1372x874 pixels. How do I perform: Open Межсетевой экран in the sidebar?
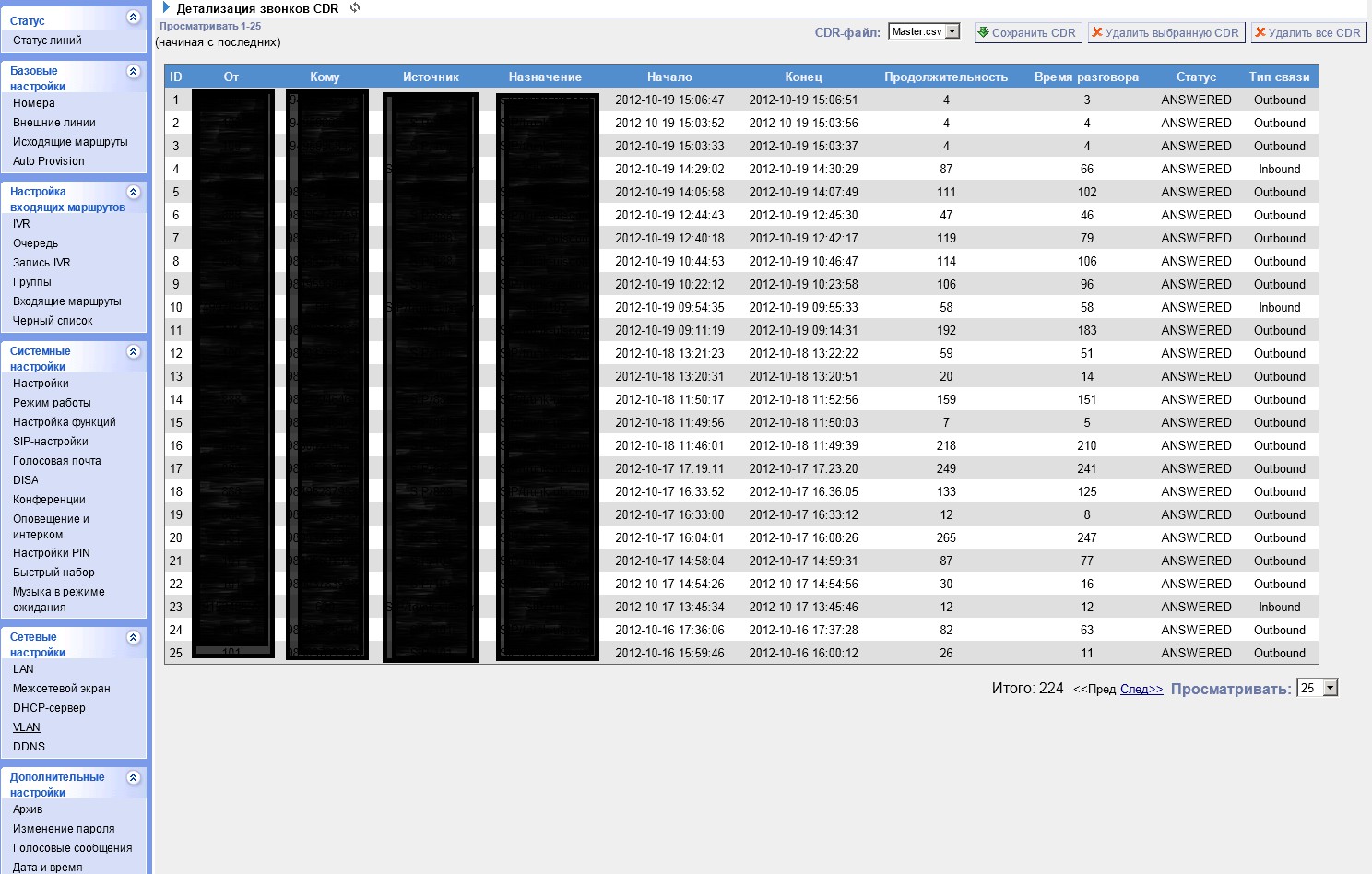62,689
